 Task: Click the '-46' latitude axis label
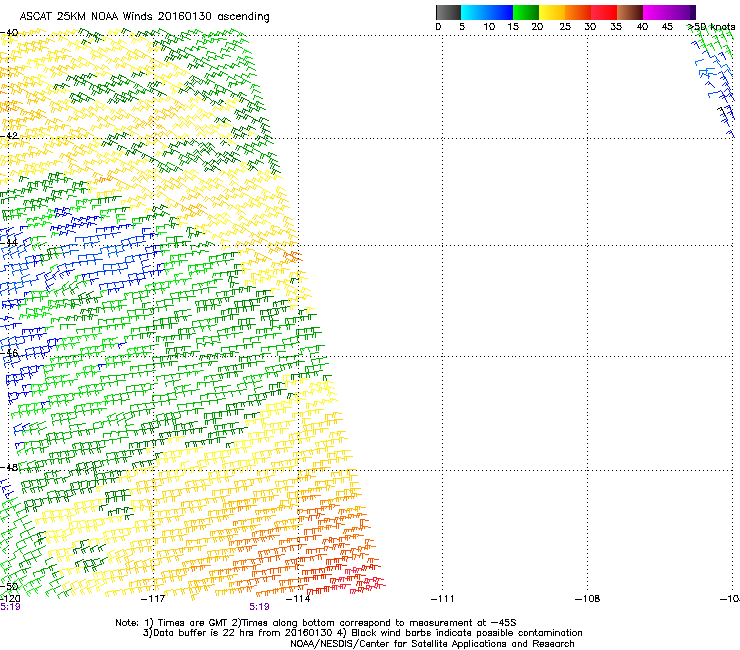pos(9,353)
